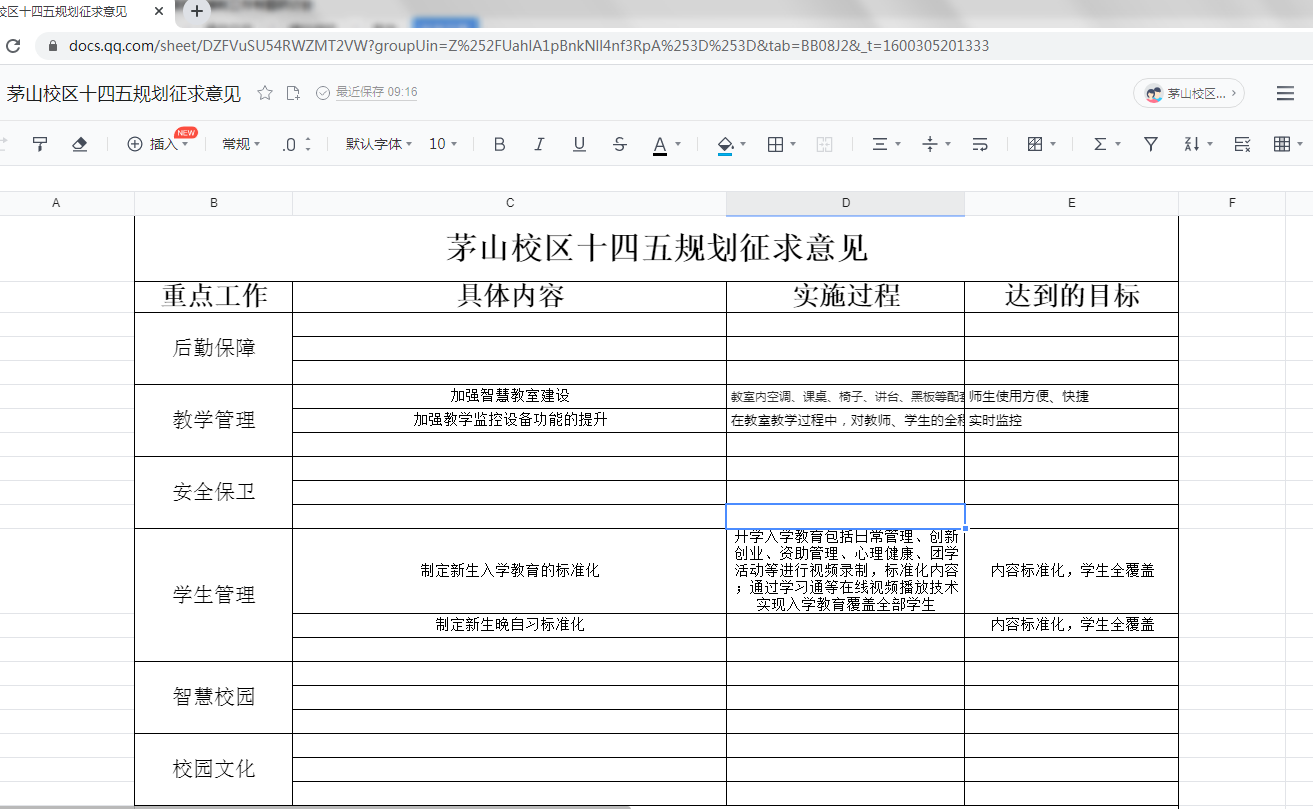Click the borders grid icon
Image resolution: width=1313 pixels, height=809 pixels.
774,144
